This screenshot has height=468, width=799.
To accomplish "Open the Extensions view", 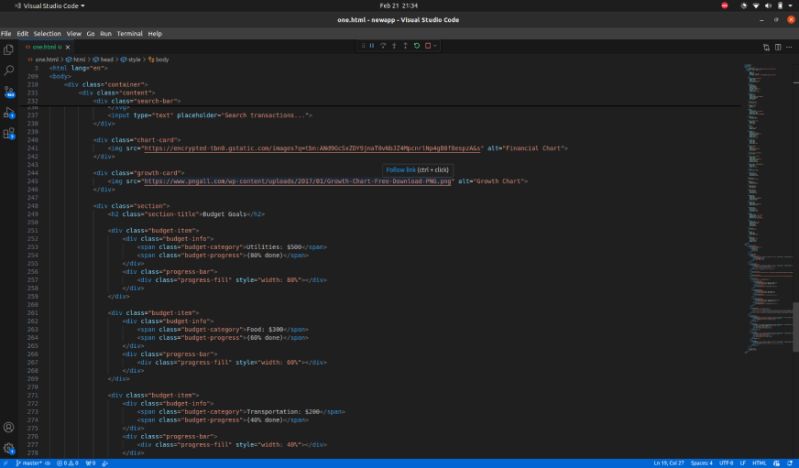I will click(x=9, y=134).
